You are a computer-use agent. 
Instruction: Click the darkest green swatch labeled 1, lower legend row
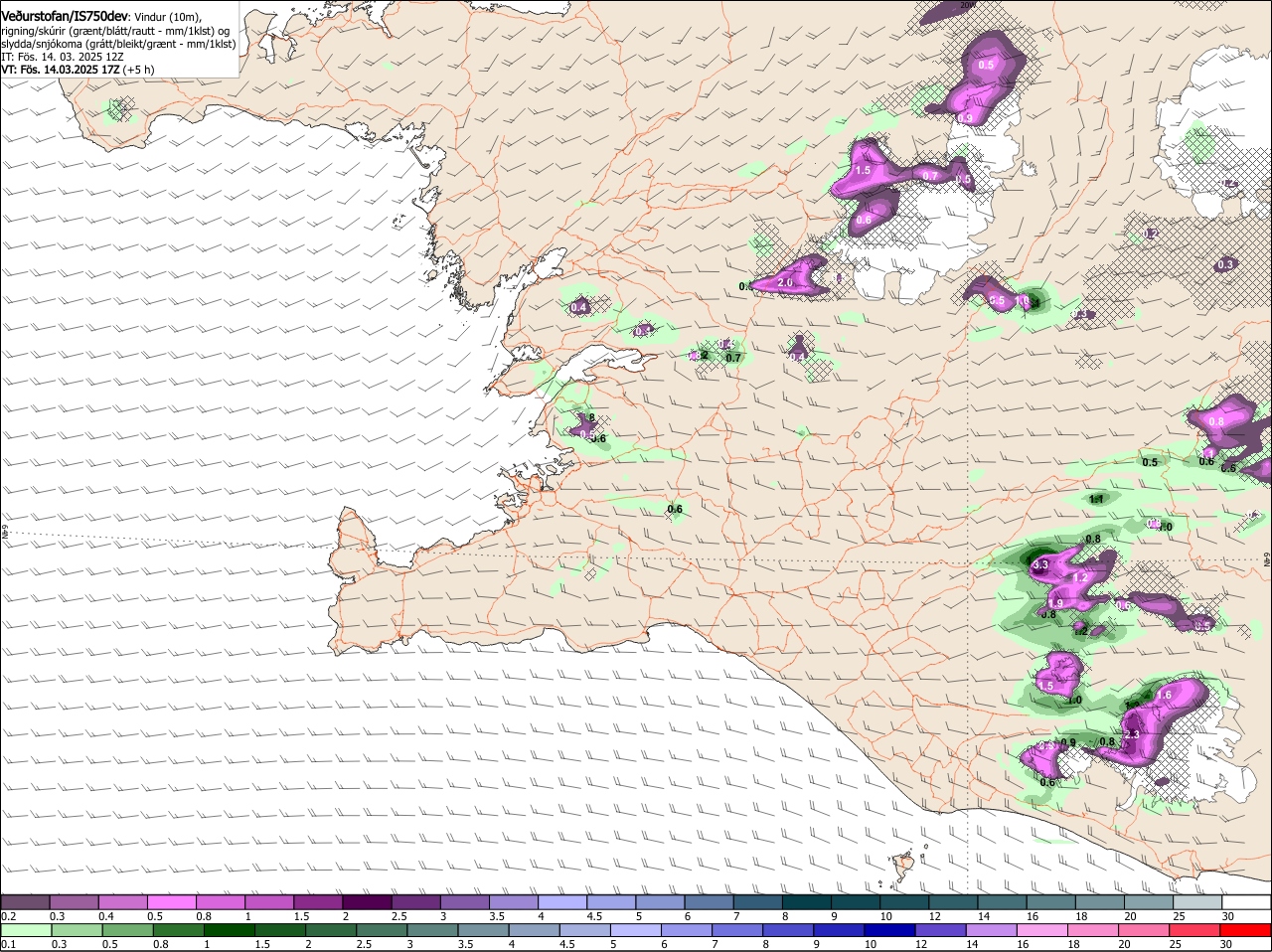point(230,930)
